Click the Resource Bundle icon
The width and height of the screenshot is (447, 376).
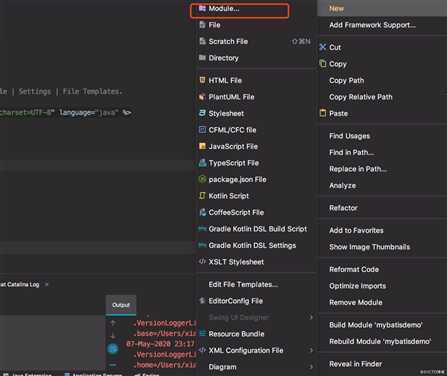click(202, 333)
